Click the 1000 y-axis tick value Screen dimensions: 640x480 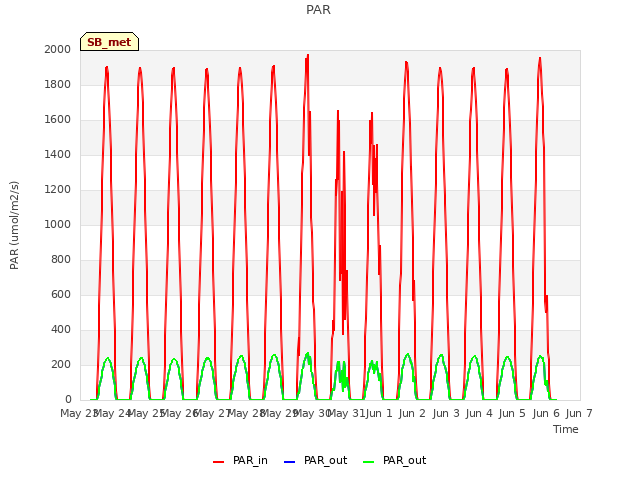(58, 224)
